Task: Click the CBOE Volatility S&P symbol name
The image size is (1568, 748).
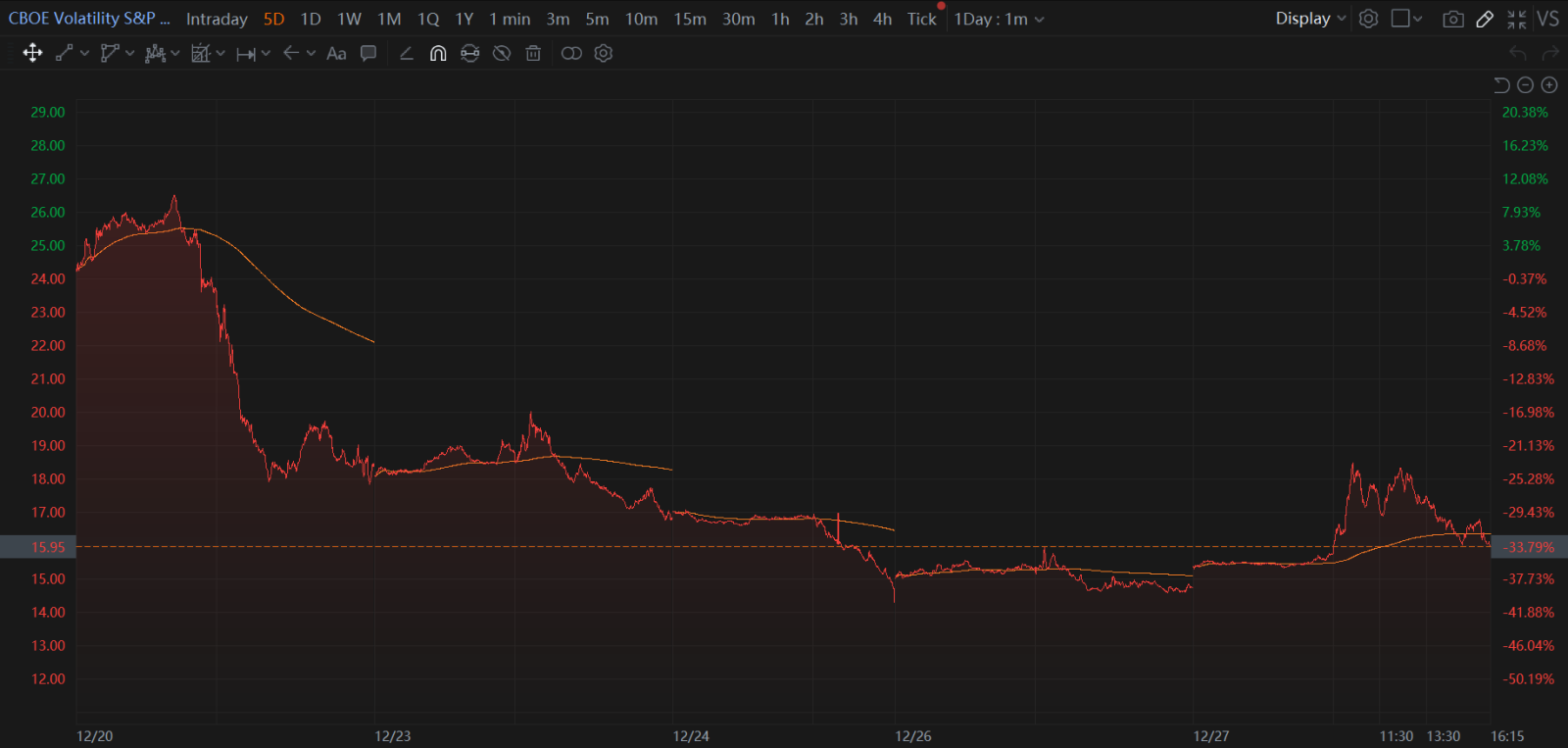Action: click(89, 19)
